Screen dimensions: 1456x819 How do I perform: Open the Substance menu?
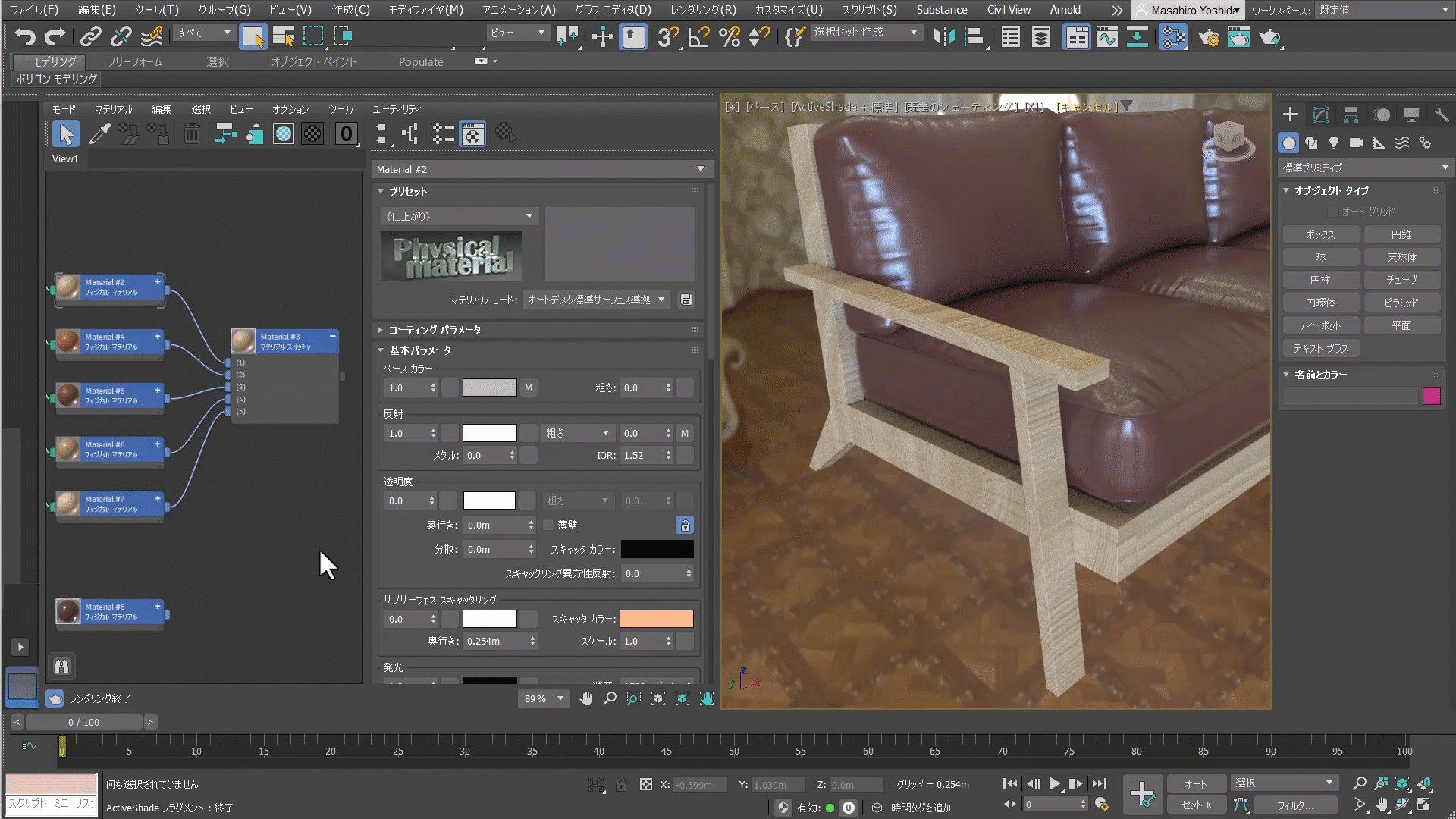tap(941, 10)
